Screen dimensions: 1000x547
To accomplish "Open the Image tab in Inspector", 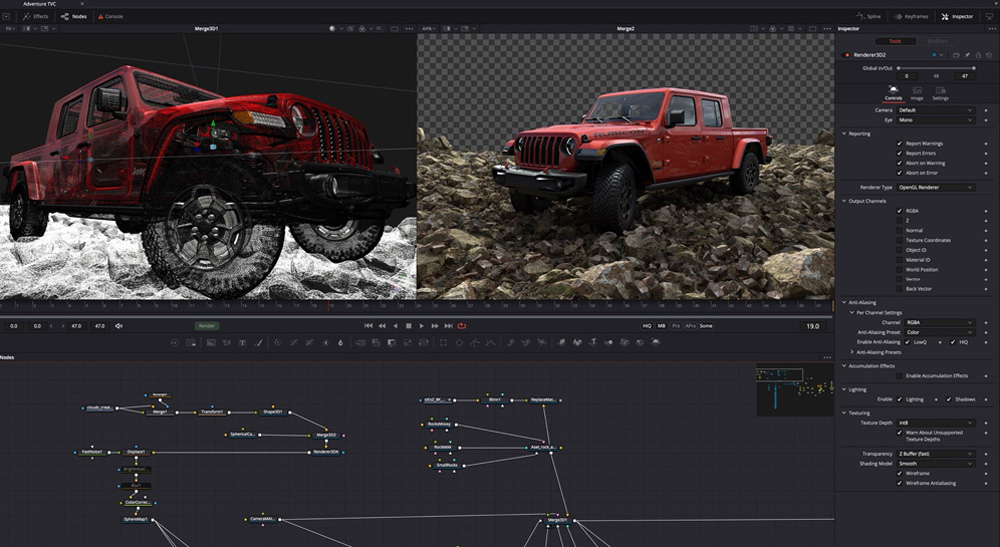I will click(917, 93).
